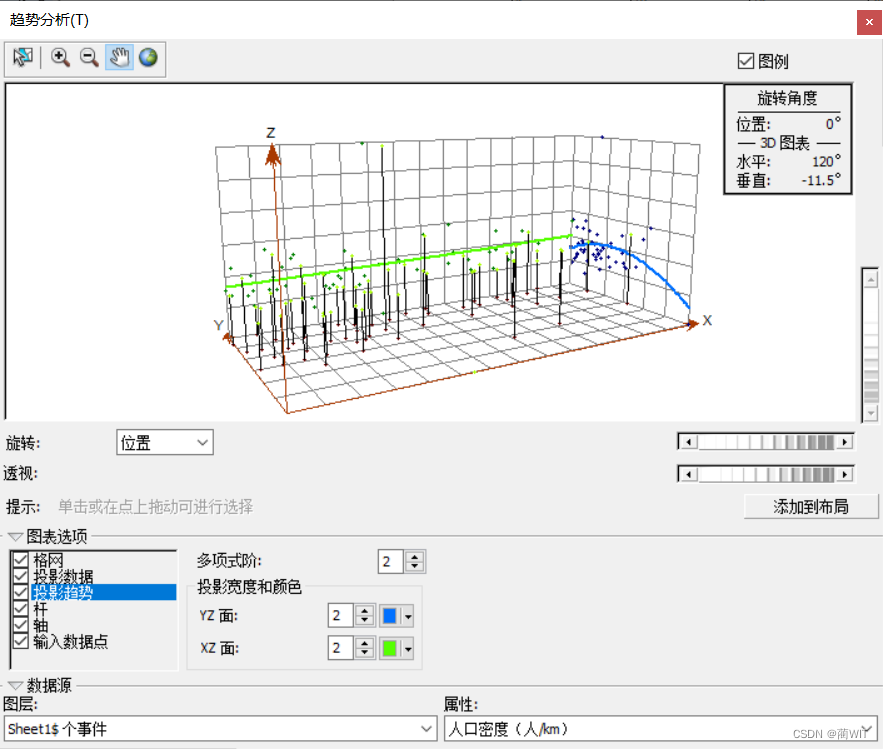The height and width of the screenshot is (749, 883).
Task: Toggle the 图例 legend checkbox
Action: [x=745, y=61]
